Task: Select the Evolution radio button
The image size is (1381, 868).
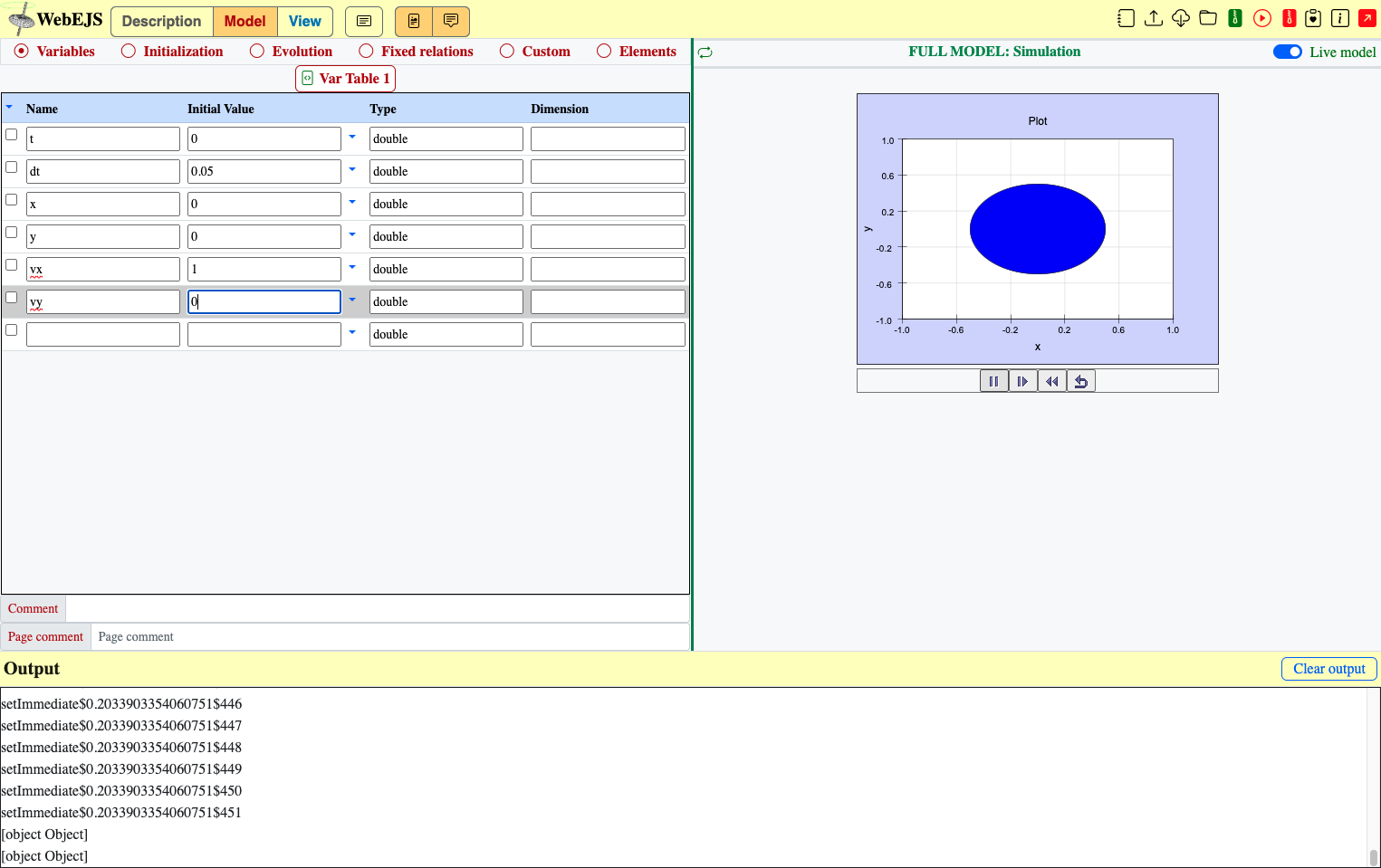Action: [257, 51]
